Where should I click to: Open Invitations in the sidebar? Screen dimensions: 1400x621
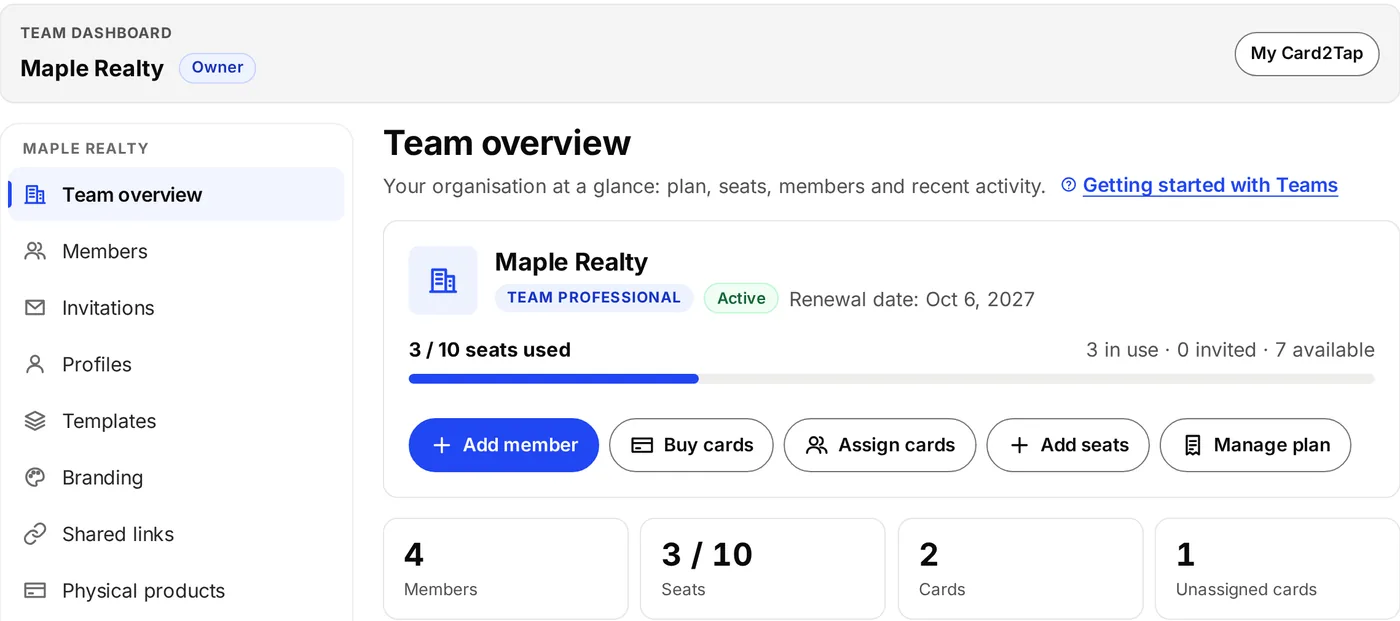click(x=176, y=308)
